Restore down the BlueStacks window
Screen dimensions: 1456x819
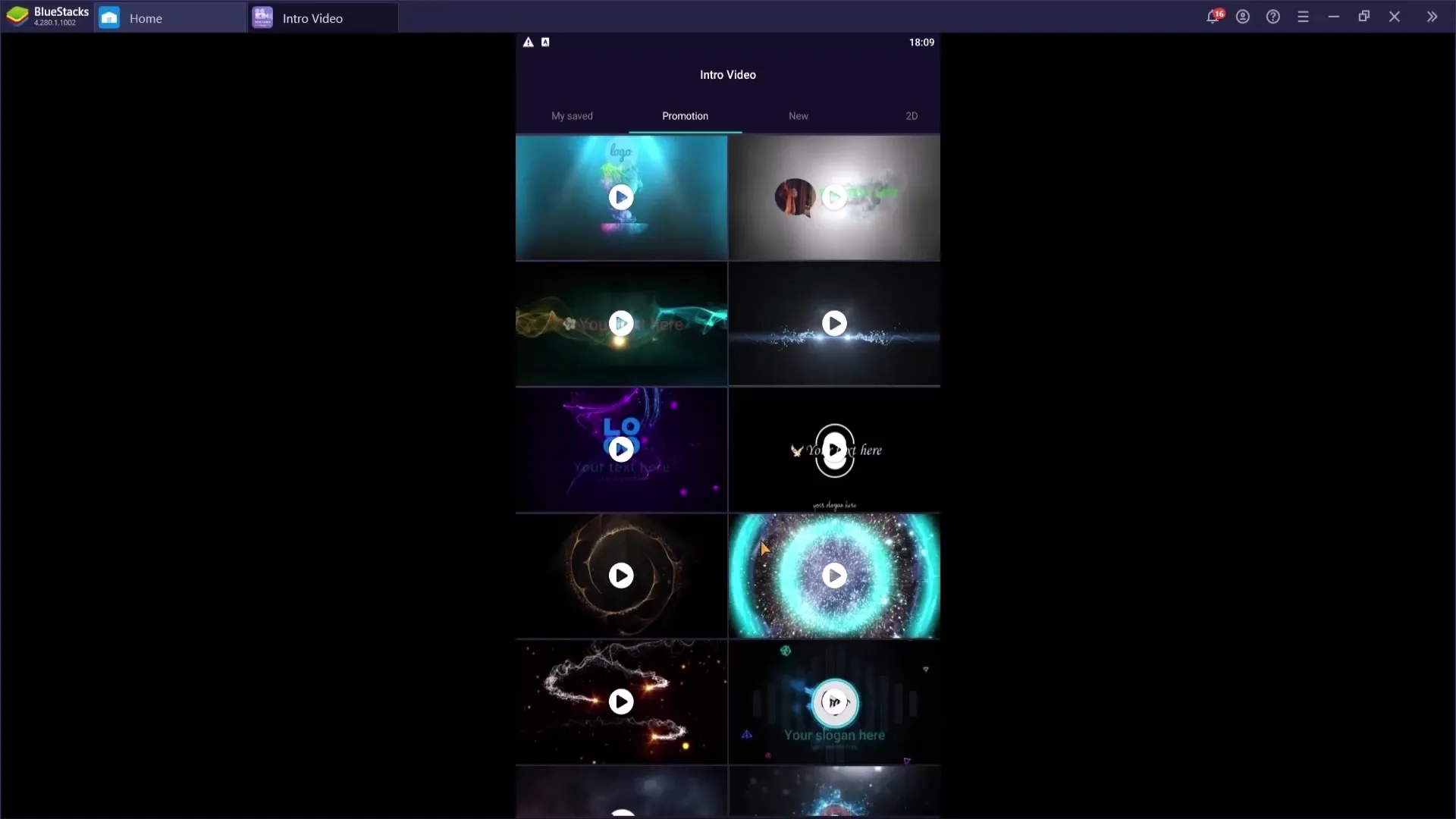1364,16
